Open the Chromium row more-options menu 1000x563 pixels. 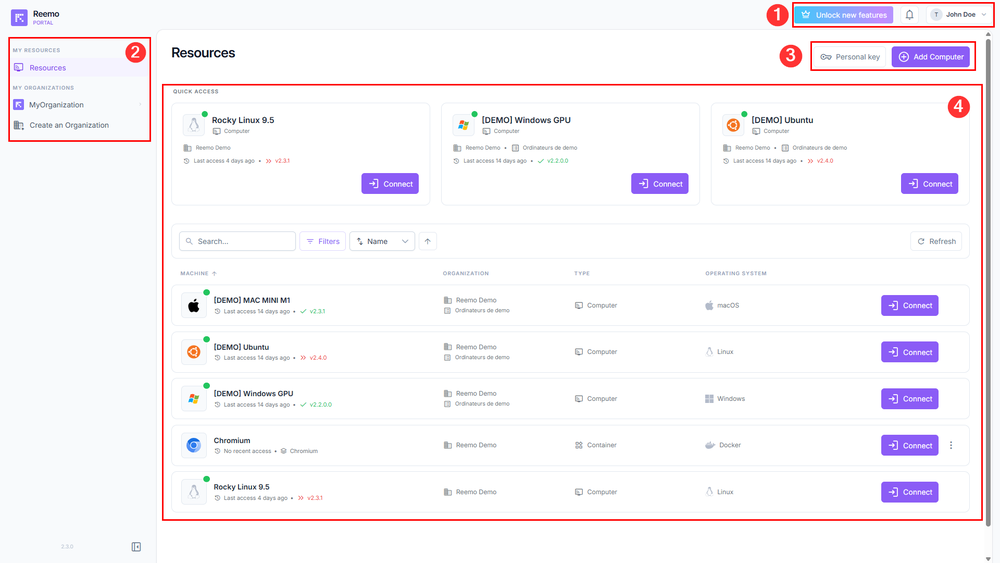pyautogui.click(x=951, y=445)
